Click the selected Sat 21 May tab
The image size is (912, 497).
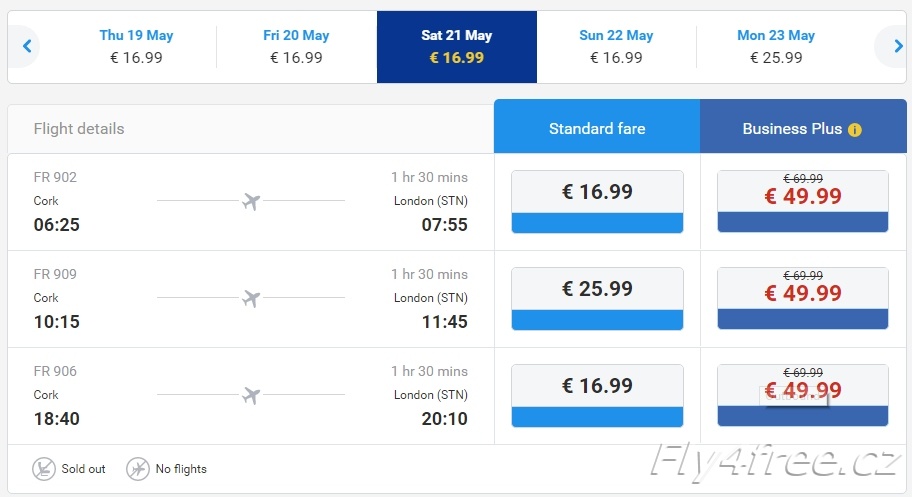[x=457, y=47]
